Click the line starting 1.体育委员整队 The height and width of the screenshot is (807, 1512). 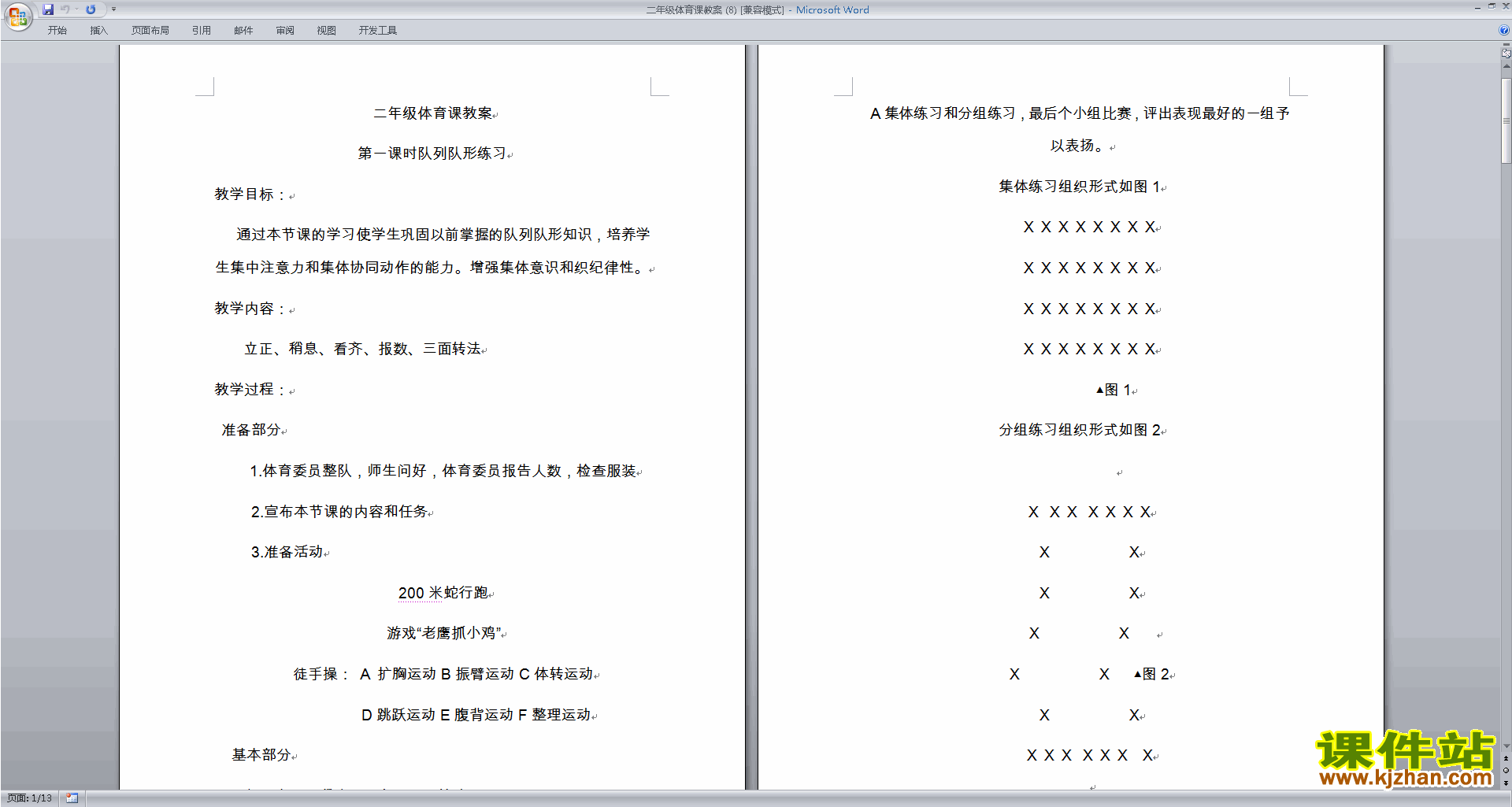[x=443, y=471]
